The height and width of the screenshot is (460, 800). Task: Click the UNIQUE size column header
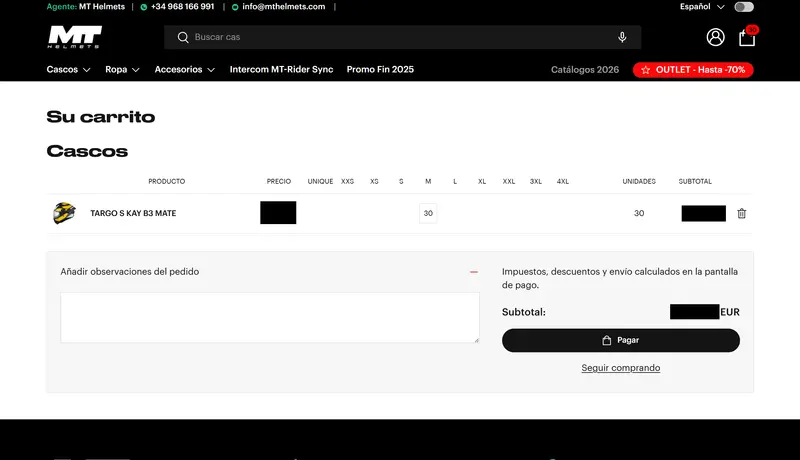(320, 182)
